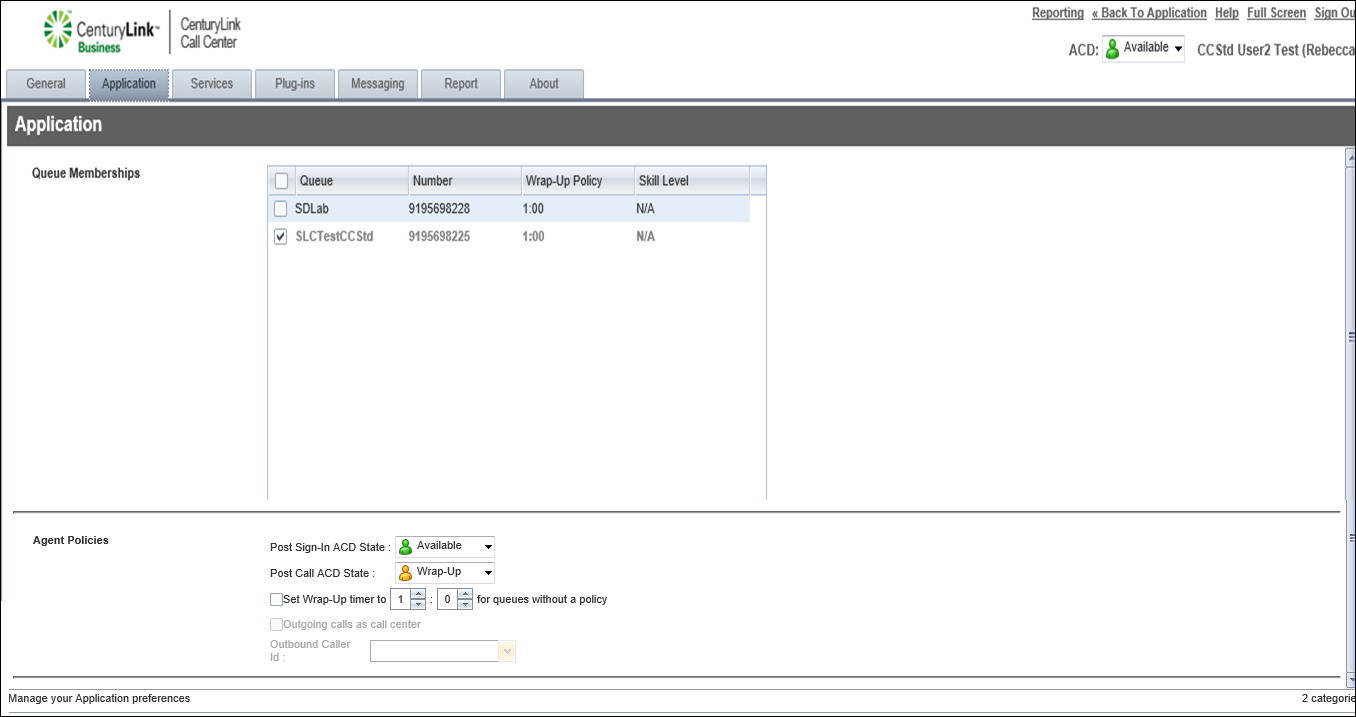Click the Wrap-Up timer minutes field
This screenshot has height=717, width=1356.
(400, 600)
